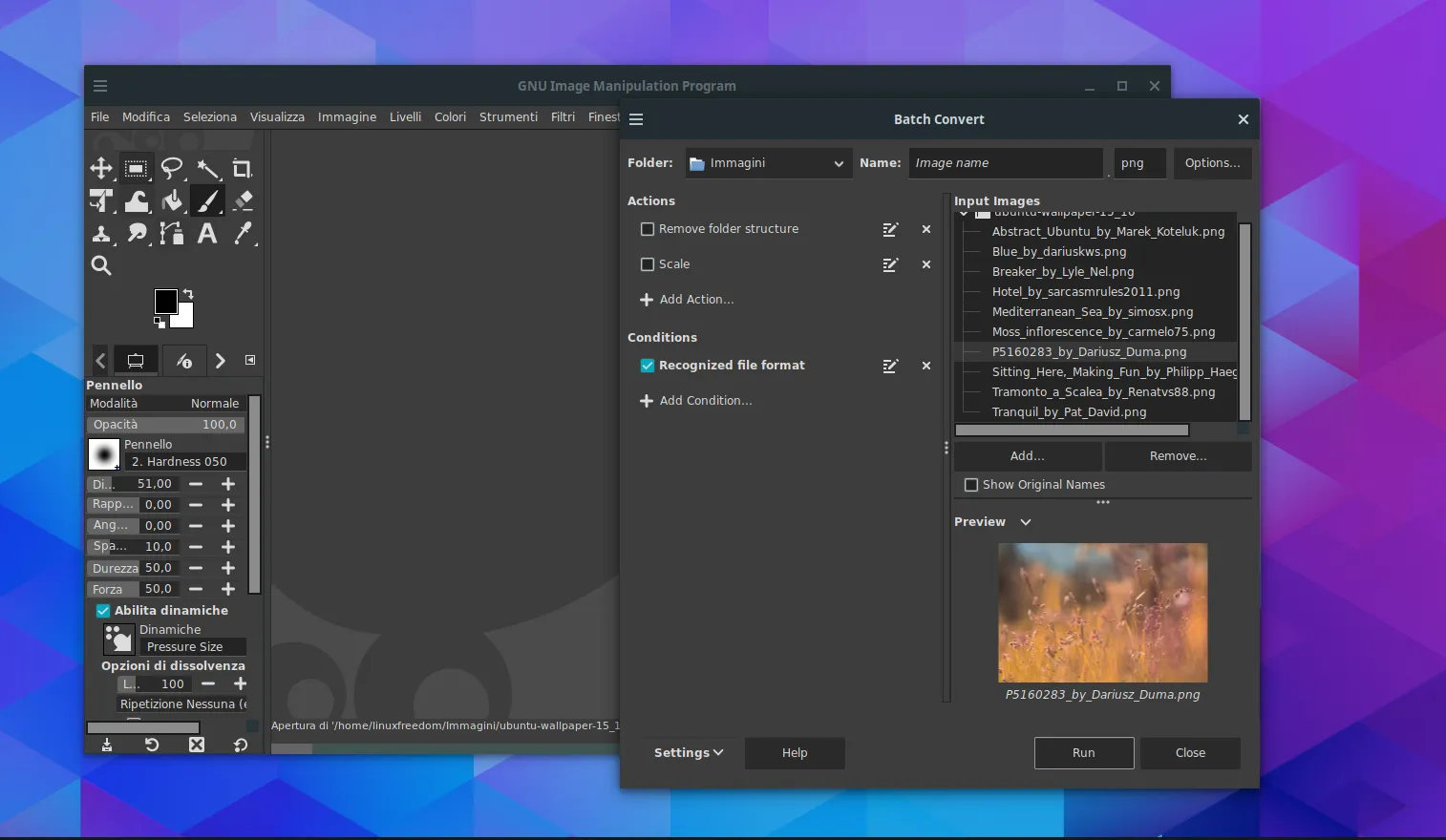Edit the Scale action settings

coord(890,264)
